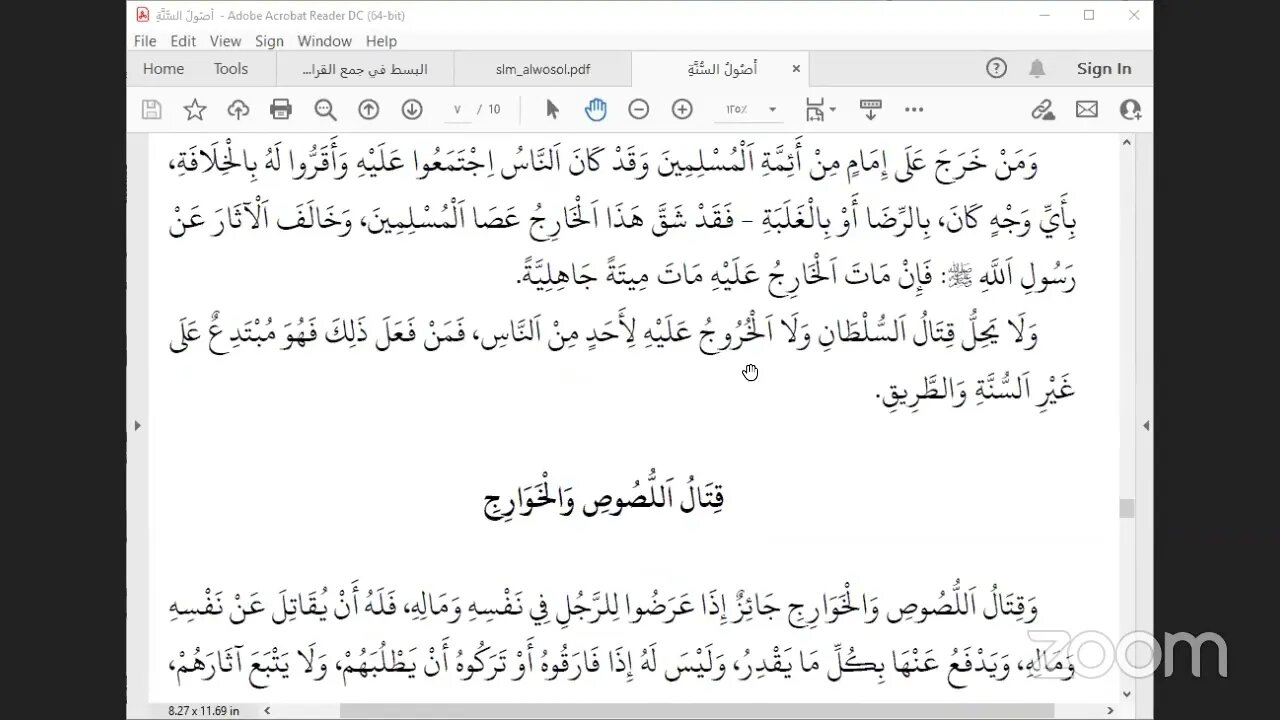The width and height of the screenshot is (1280, 720).
Task: Open the File menu
Action: coord(145,41)
